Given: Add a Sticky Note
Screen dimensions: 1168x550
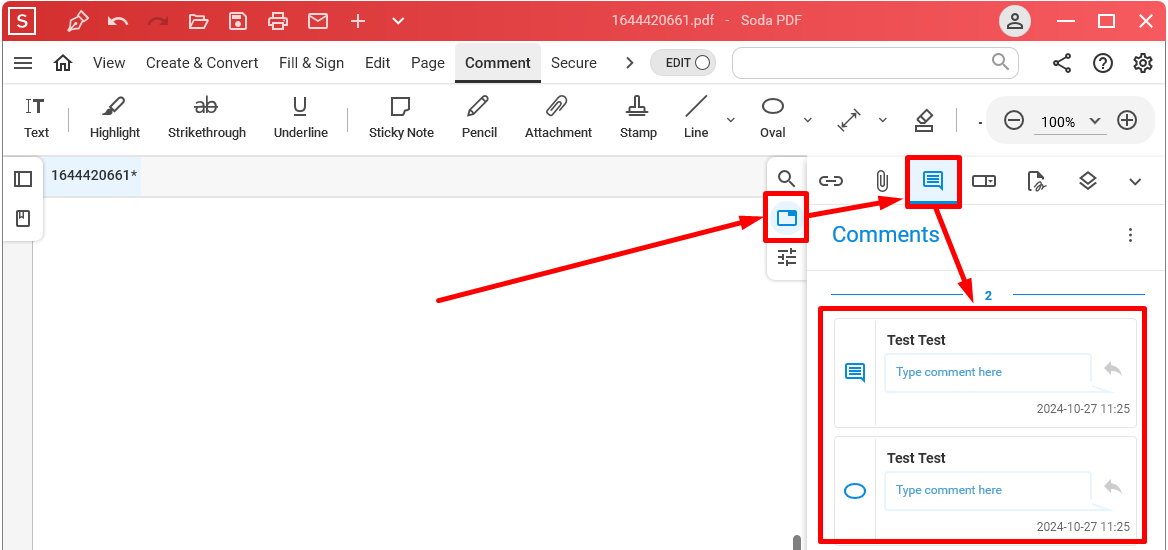Looking at the screenshot, I should click(401, 118).
